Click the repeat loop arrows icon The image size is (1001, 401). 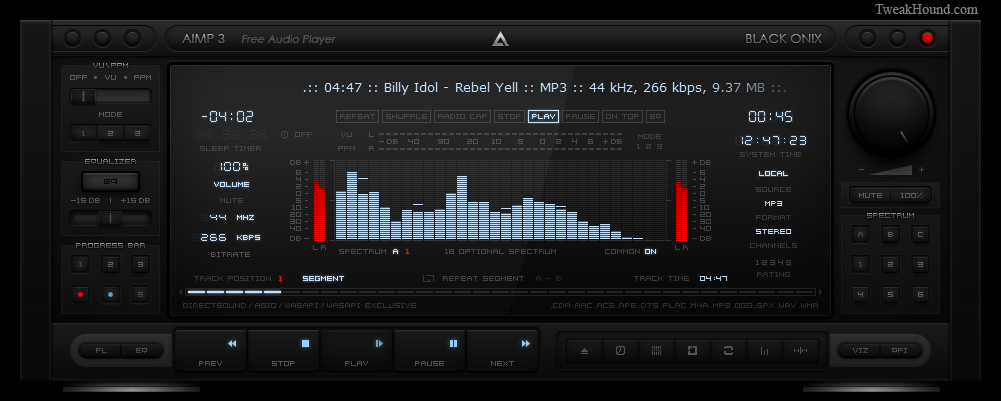728,351
